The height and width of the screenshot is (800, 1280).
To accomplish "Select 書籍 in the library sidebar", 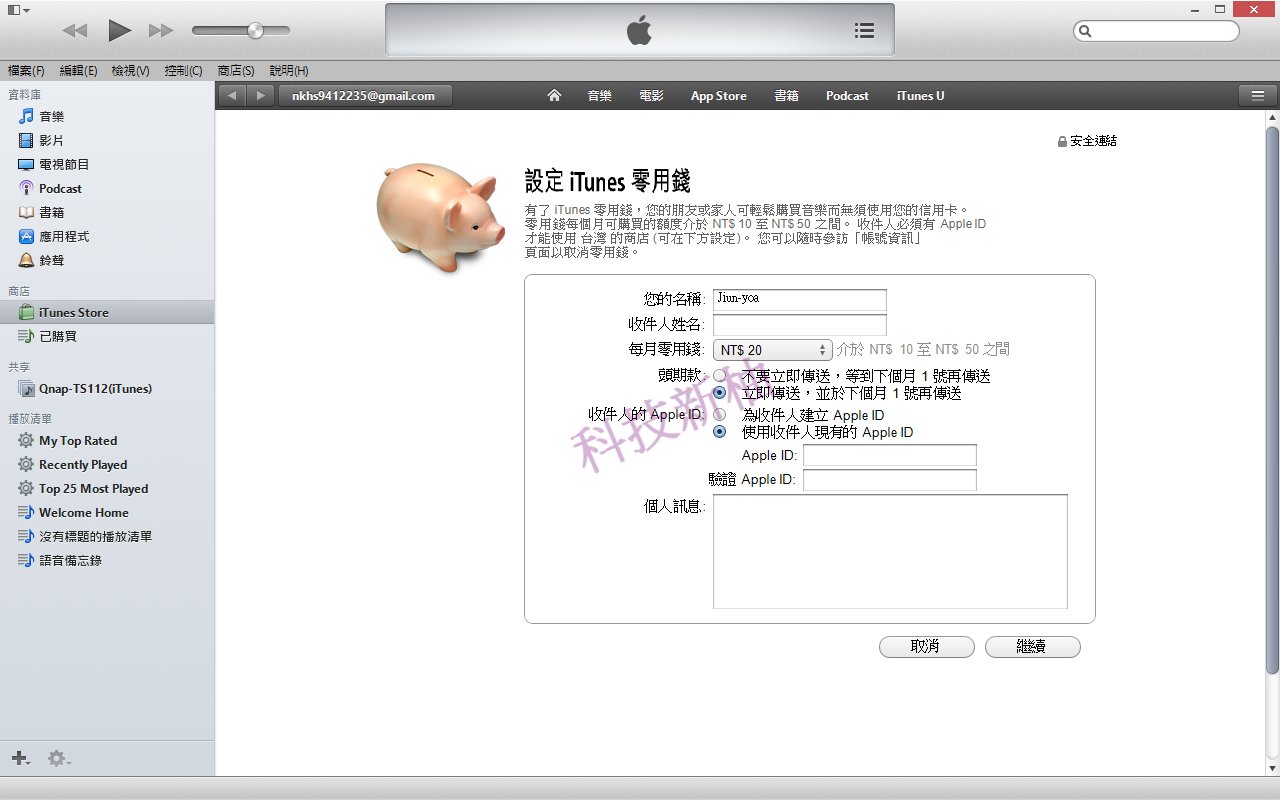I will tap(107, 212).
